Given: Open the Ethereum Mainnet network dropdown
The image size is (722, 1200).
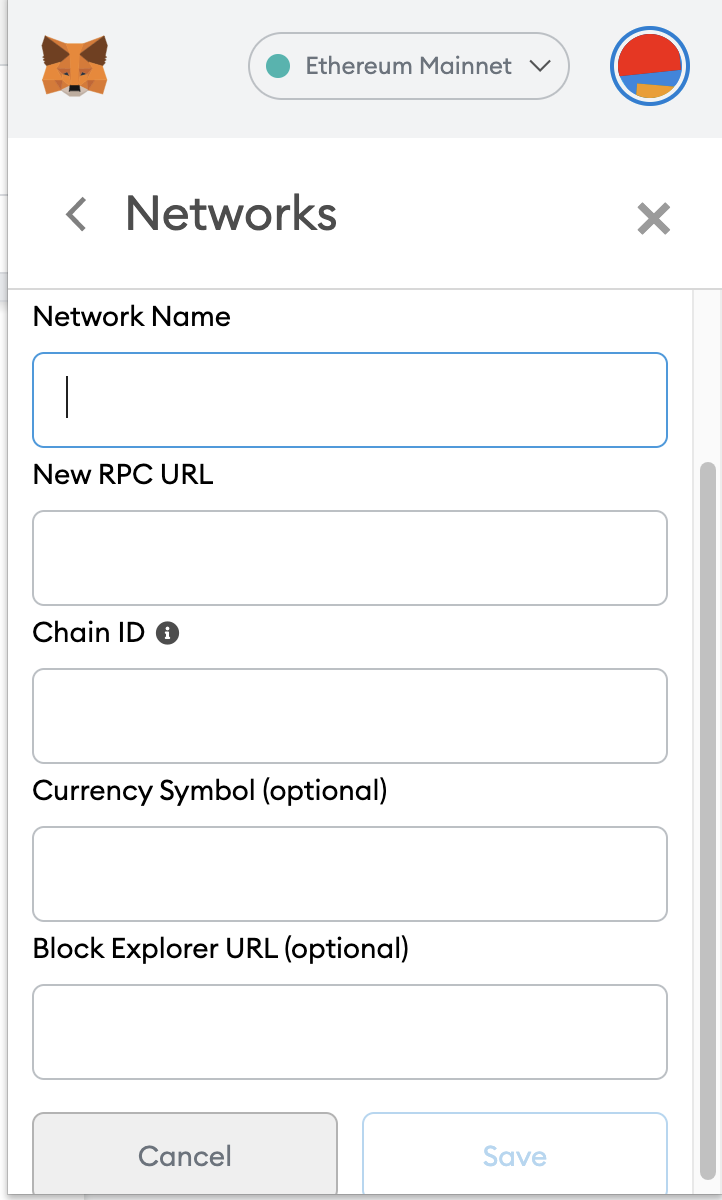Looking at the screenshot, I should (x=408, y=67).
